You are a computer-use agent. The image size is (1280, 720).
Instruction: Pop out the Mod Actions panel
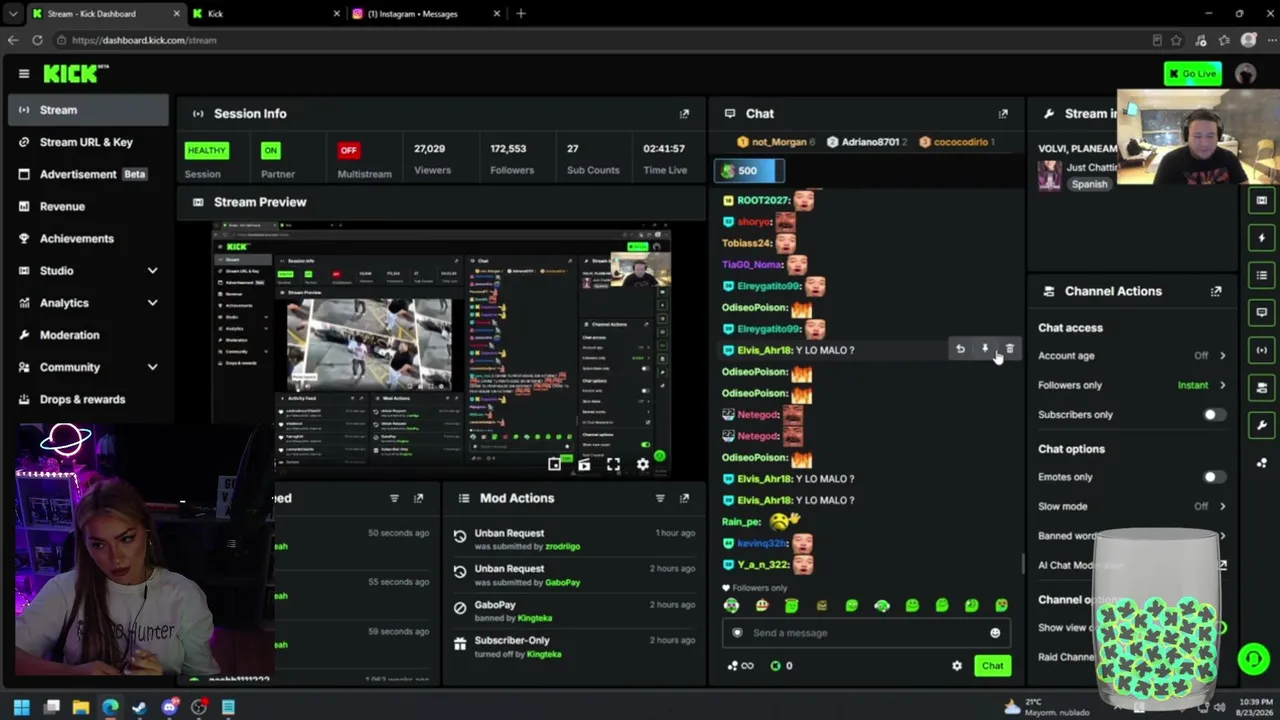coord(684,498)
